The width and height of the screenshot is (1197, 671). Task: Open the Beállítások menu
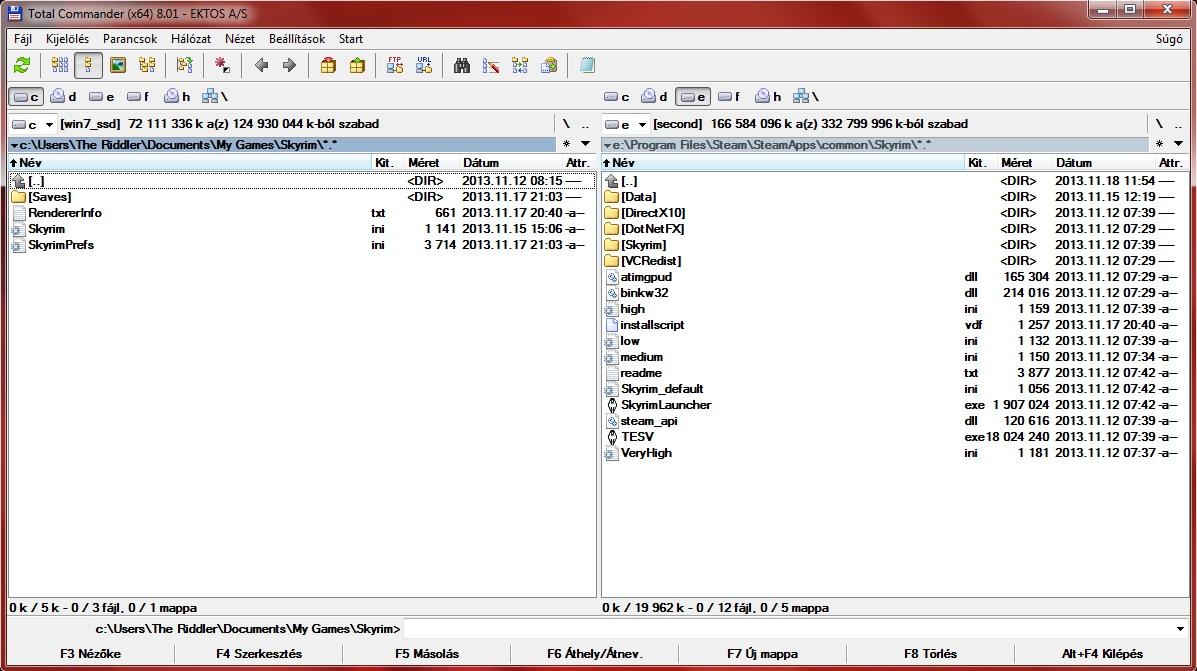pos(297,39)
